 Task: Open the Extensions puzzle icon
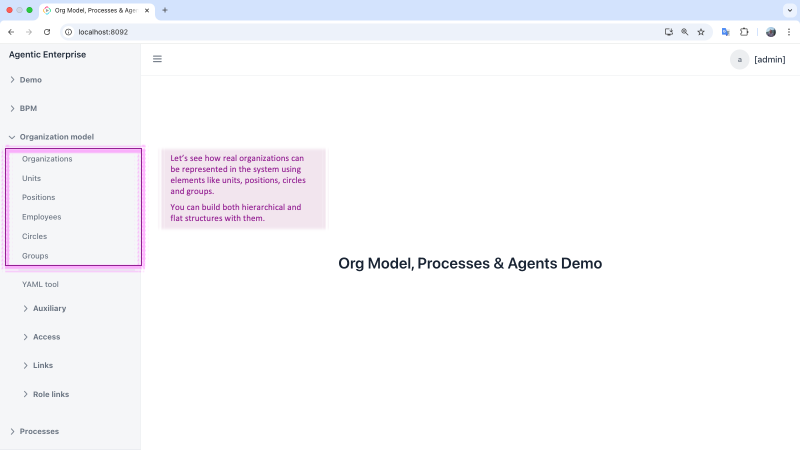click(x=744, y=32)
